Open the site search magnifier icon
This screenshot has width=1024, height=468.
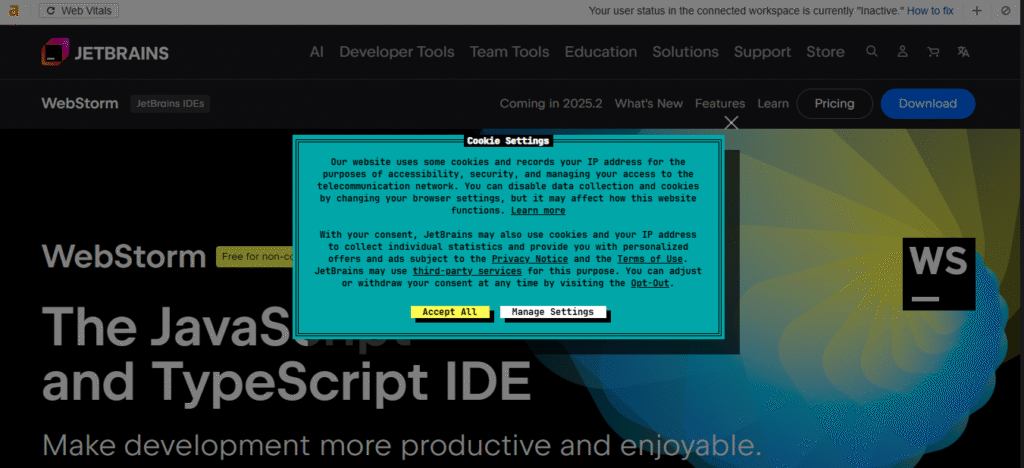coord(871,52)
